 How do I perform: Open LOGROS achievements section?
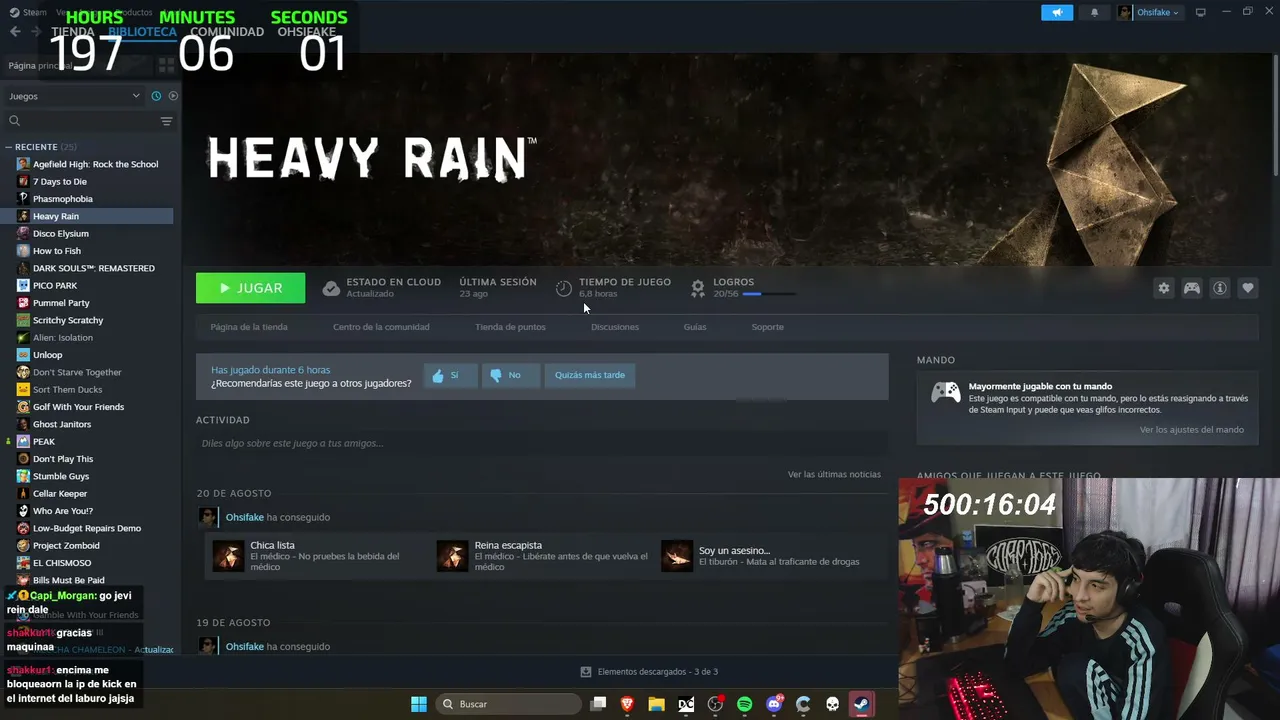pyautogui.click(x=743, y=288)
